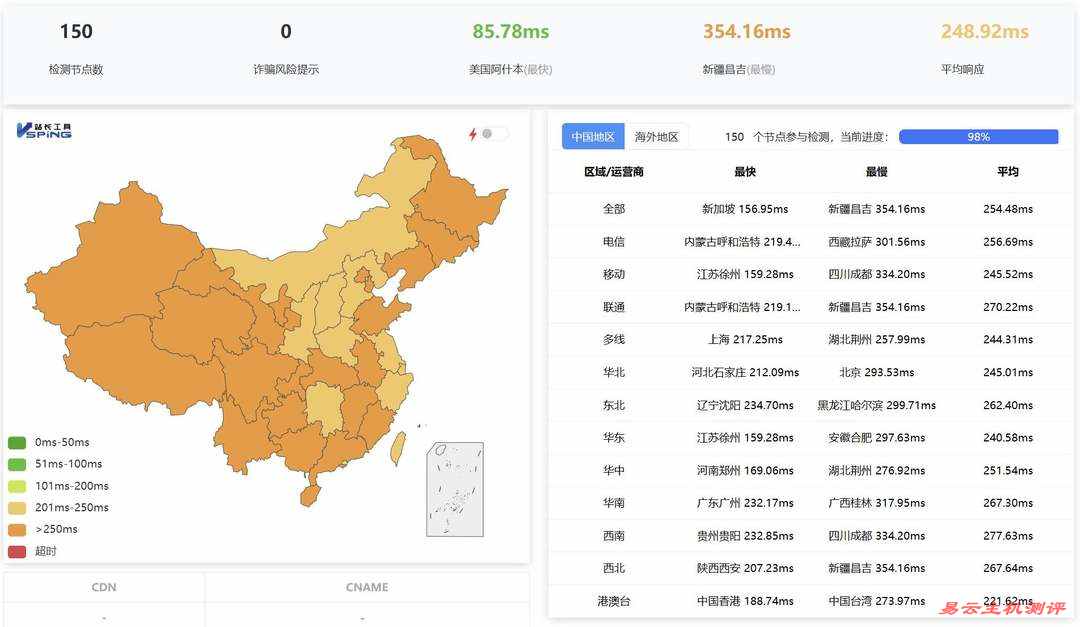Select the 华东 row label
Image resolution: width=1080 pixels, height=627 pixels.
pos(614,438)
